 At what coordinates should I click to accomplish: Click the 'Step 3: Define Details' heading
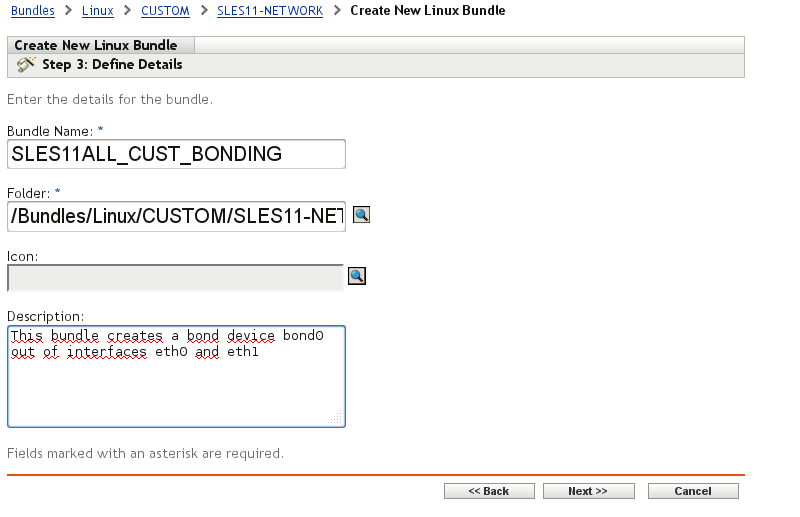point(112,64)
